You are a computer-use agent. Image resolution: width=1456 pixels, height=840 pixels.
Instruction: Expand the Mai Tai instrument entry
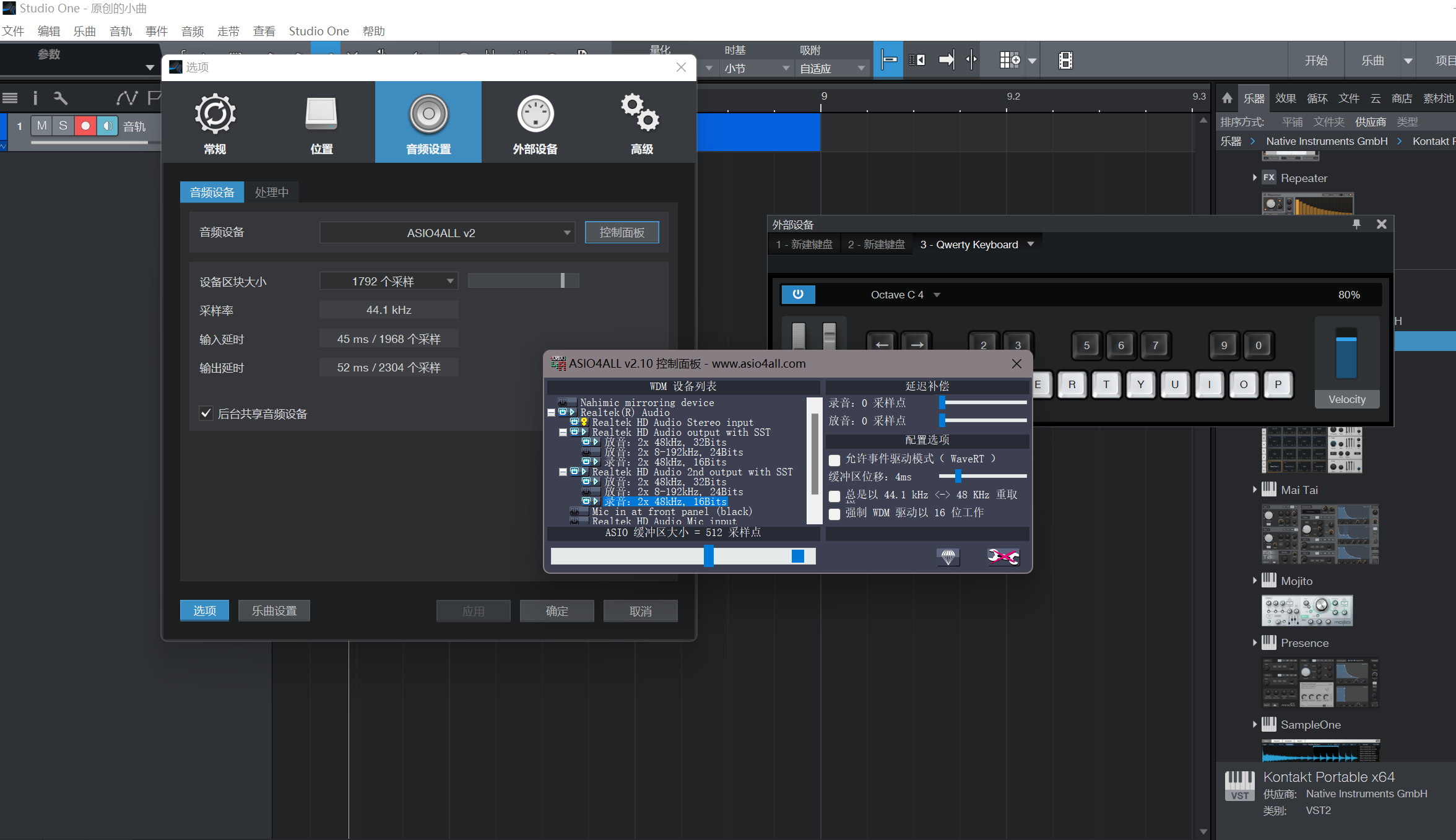[x=1255, y=490]
